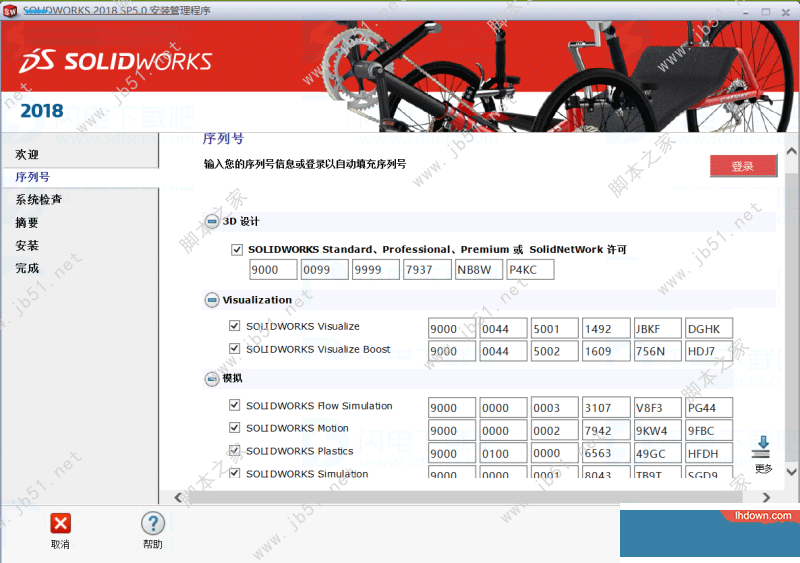Uncheck SOLIDWORKS Motion checkbox
800x563 pixels.
tap(235, 428)
